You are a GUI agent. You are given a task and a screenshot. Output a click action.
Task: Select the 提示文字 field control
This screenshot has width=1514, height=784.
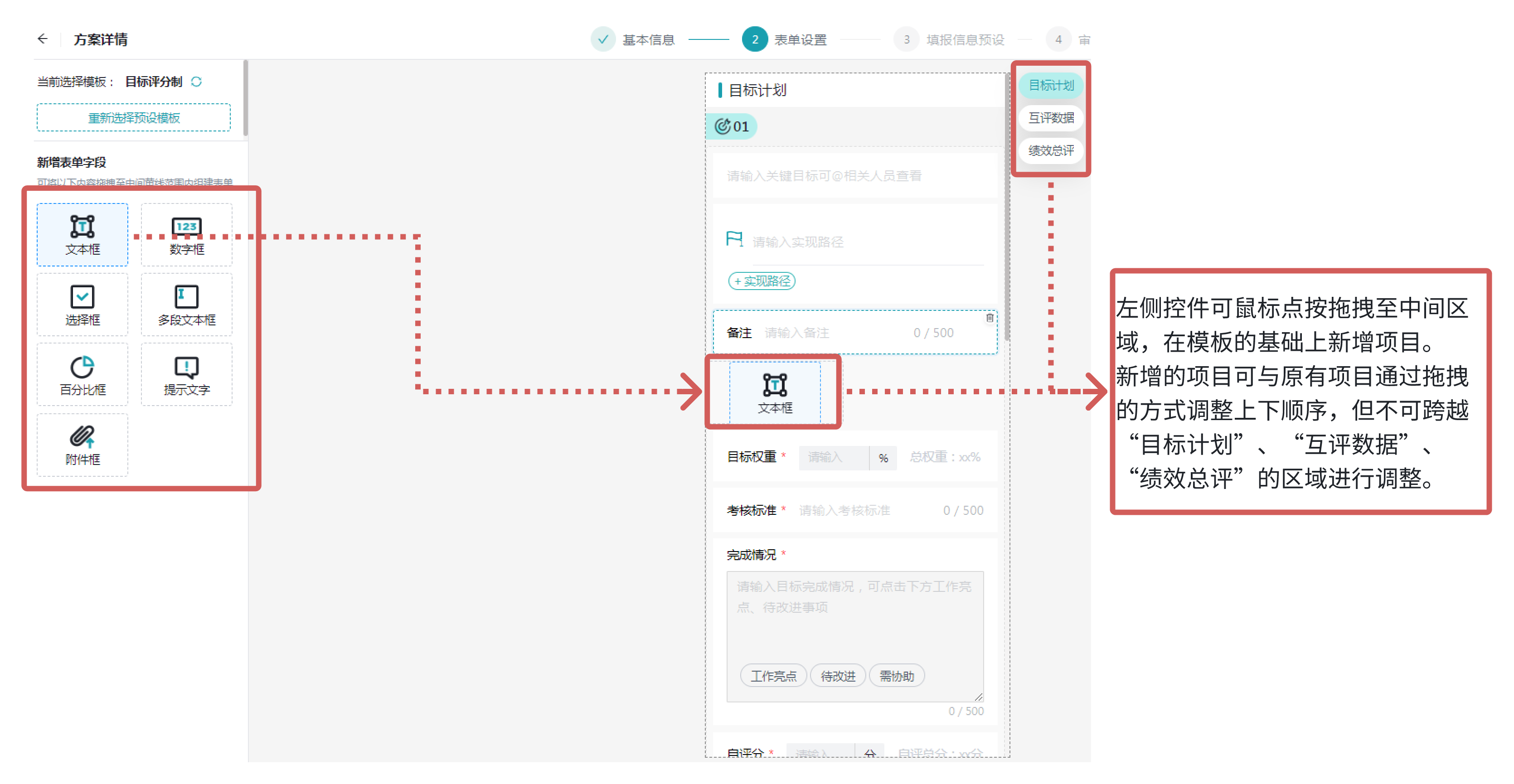tap(186, 375)
